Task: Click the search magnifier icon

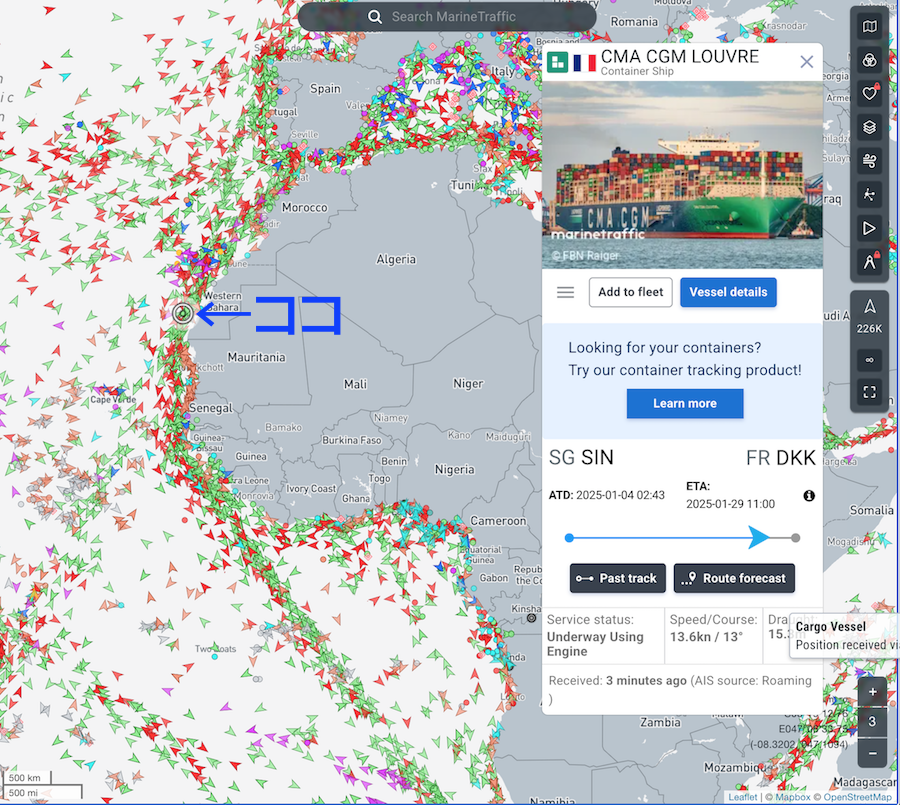Action: (x=375, y=17)
